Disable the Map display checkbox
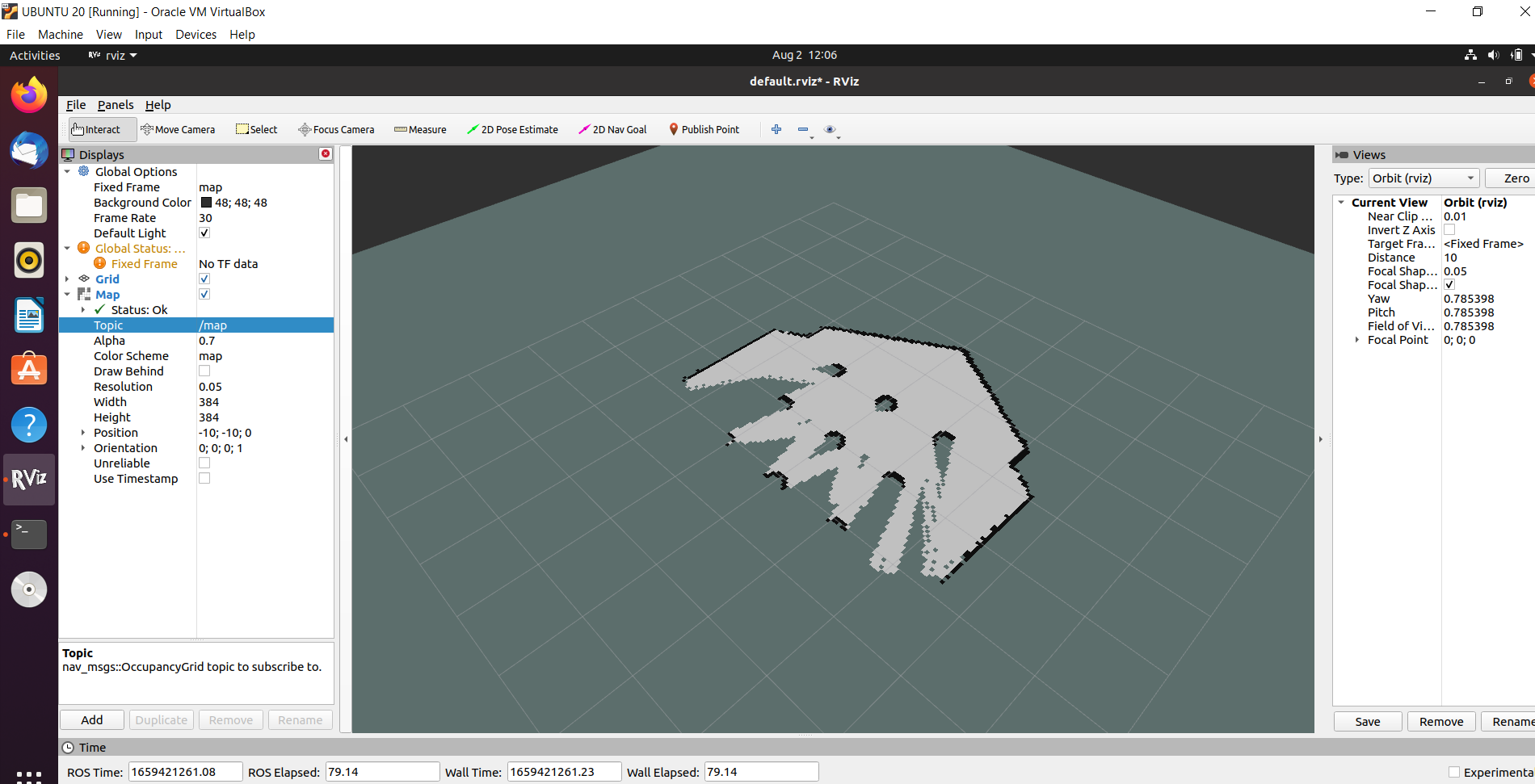The width and height of the screenshot is (1535, 784). pos(204,294)
